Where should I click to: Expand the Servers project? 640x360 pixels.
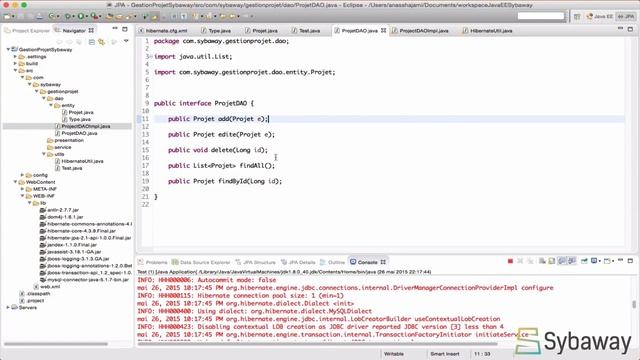8,307
